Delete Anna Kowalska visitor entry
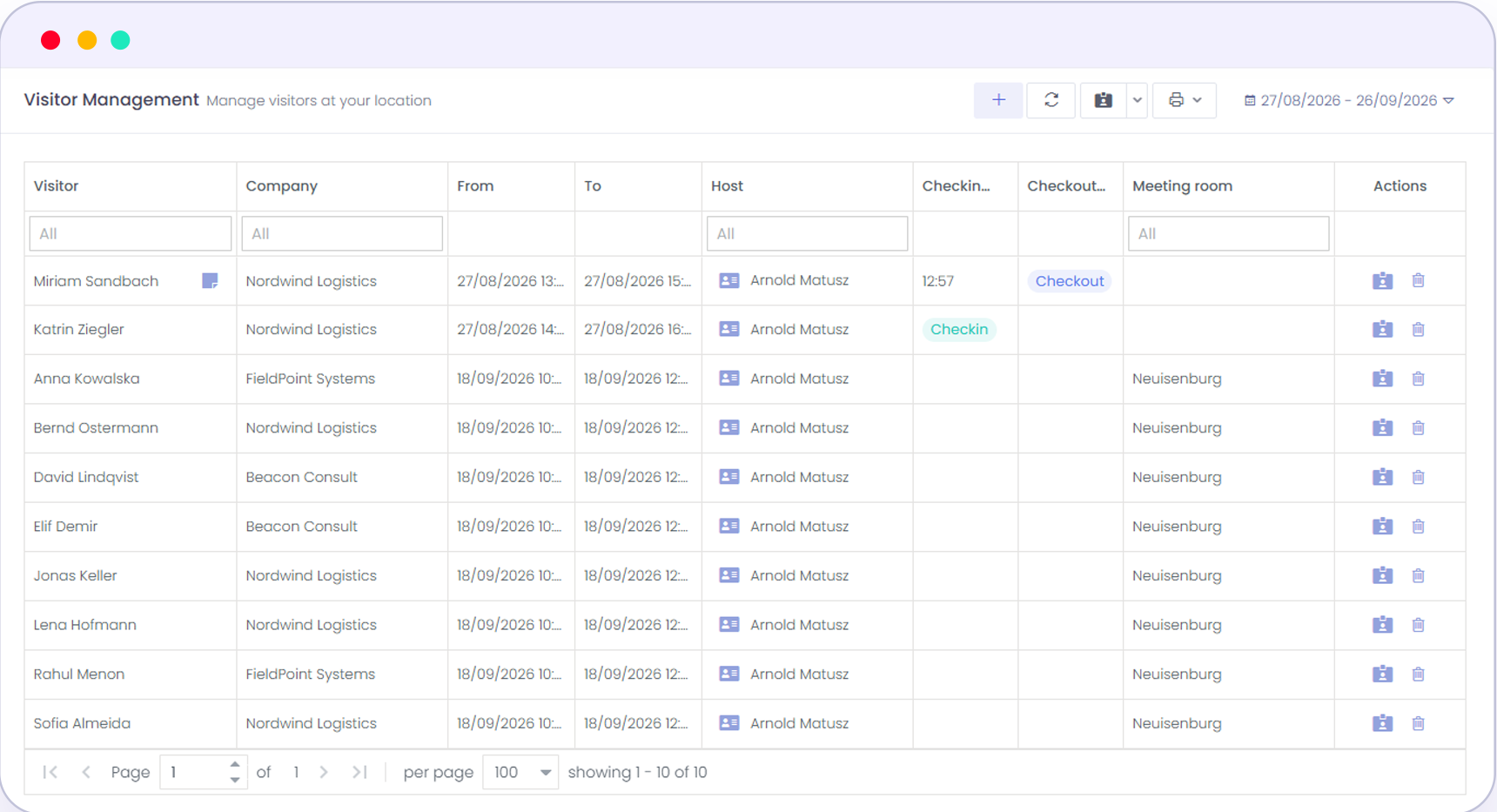Image resolution: width=1497 pixels, height=812 pixels. click(x=1418, y=379)
